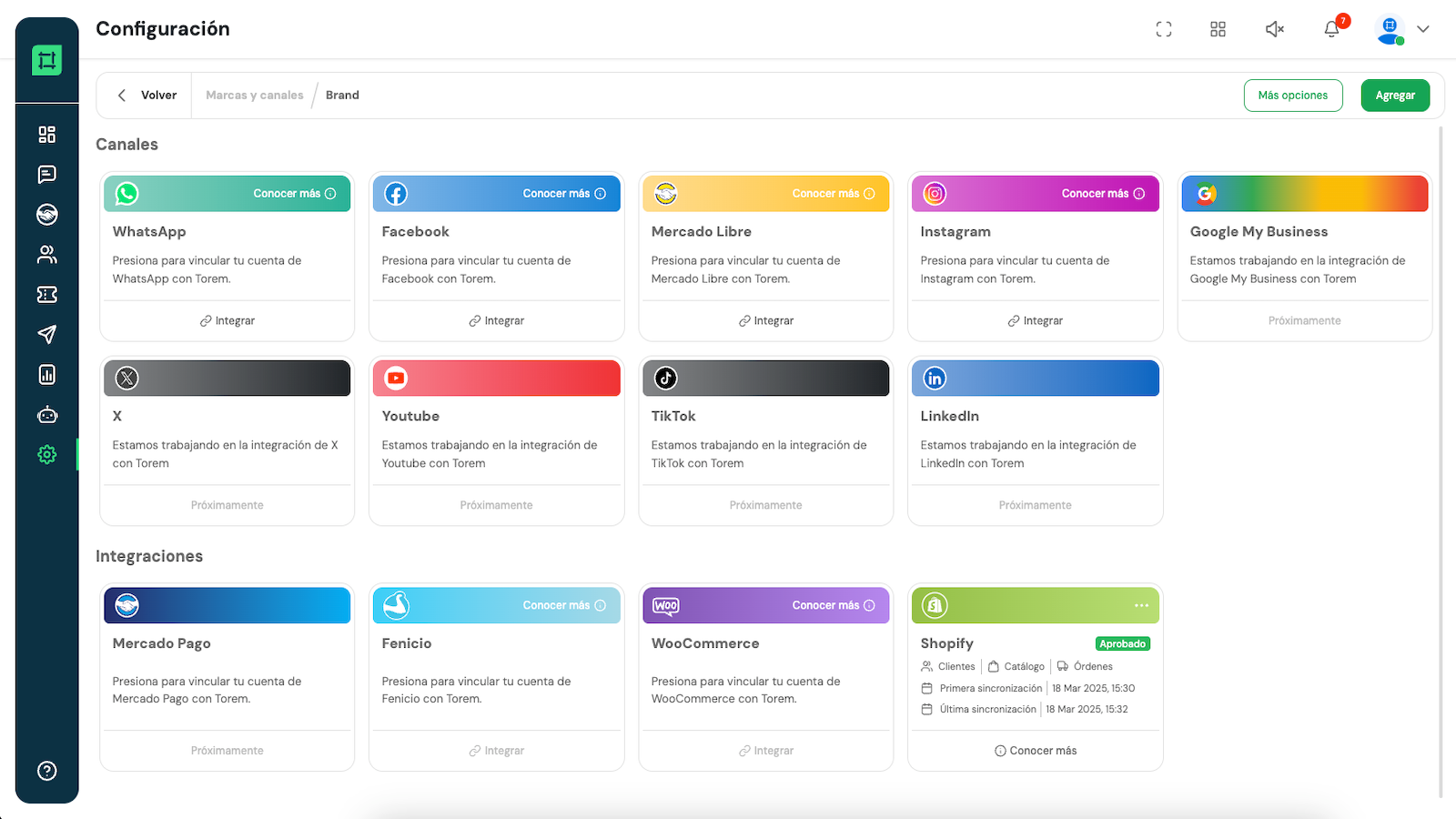Click the Shopify Aprobado status badge
1456x819 pixels.
[1123, 644]
